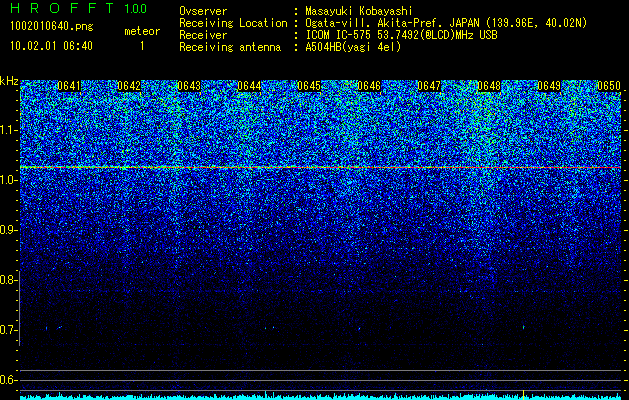
Task: Click the 0649 time marker
Action: [x=549, y=86]
